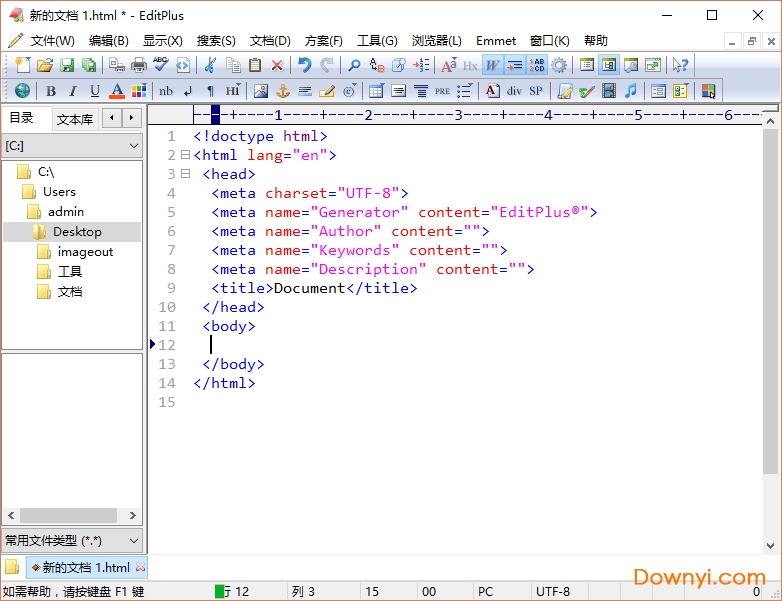Click the Save file icon
Image resolution: width=782 pixels, height=601 pixels.
67,65
